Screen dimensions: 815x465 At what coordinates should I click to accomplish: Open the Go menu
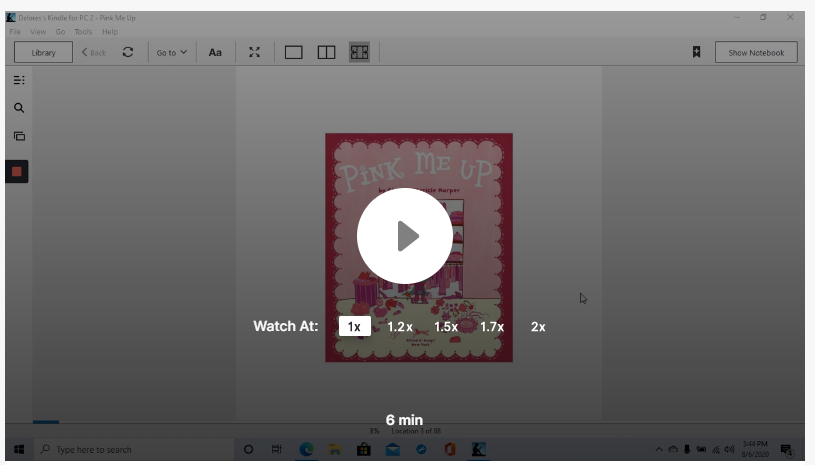click(x=60, y=32)
